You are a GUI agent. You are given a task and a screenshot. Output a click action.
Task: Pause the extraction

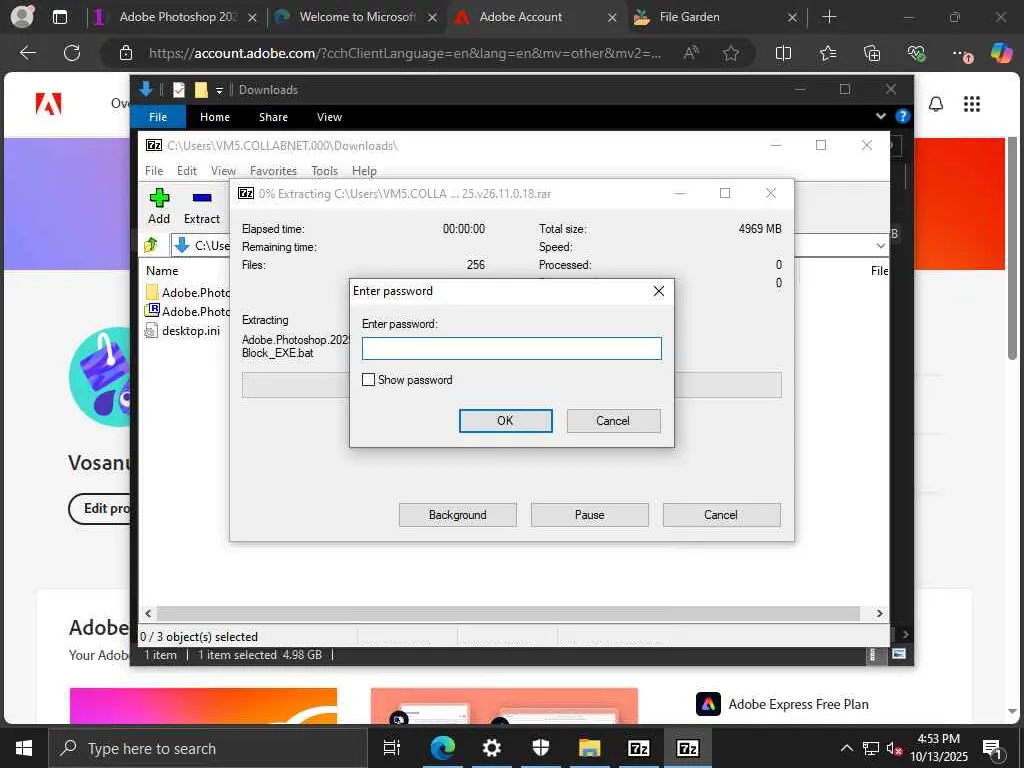coord(589,515)
